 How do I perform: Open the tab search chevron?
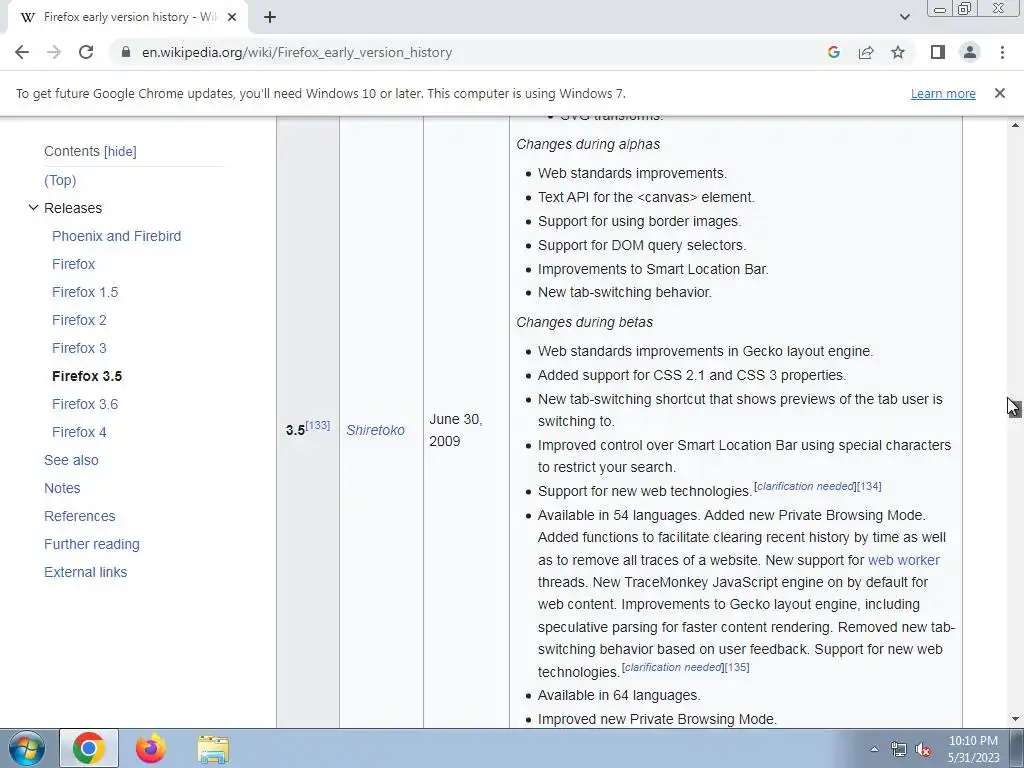coord(904,17)
